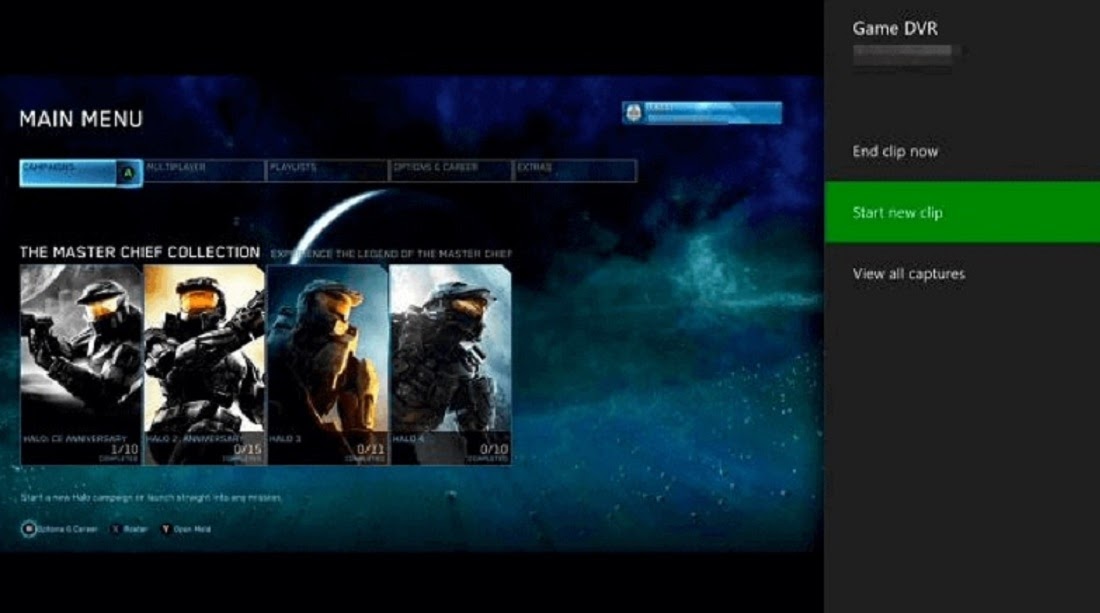Open the Playlists tab

pos(327,170)
